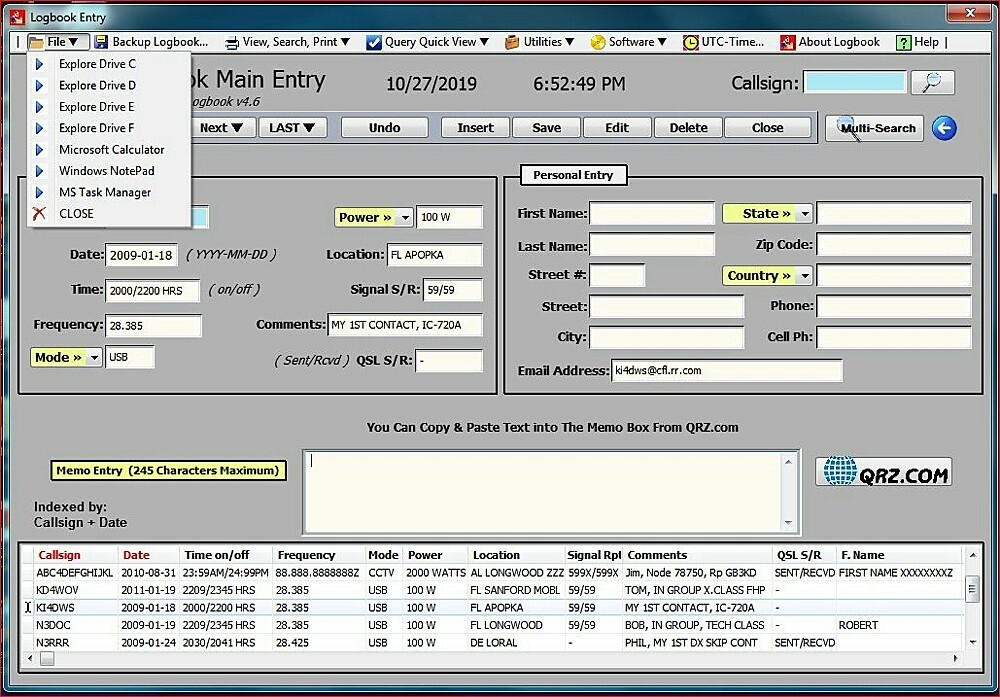This screenshot has width=1000, height=697.
Task: Expand the Next record dropdown arrow
Action: click(x=238, y=127)
